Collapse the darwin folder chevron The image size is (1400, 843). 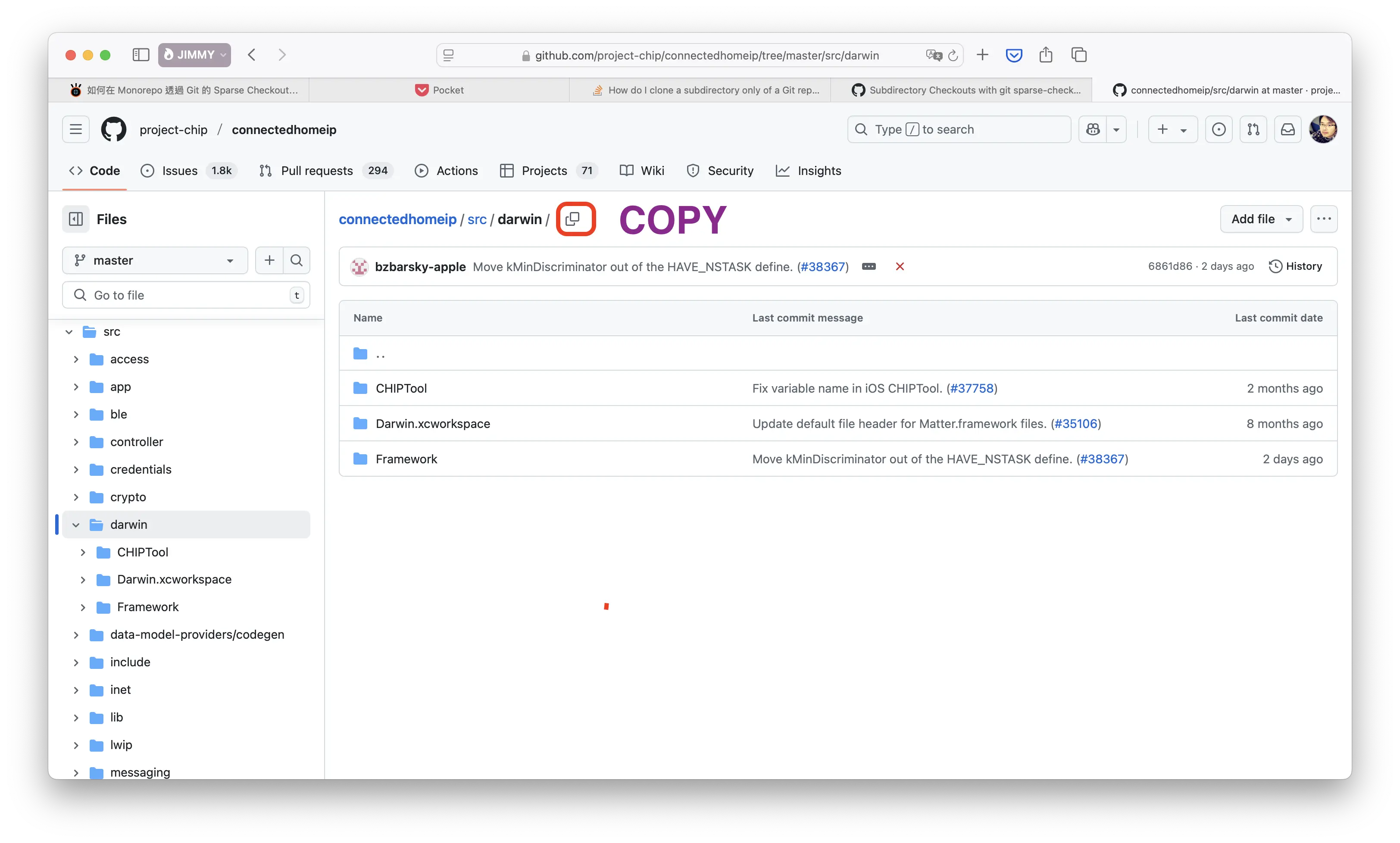point(76,525)
